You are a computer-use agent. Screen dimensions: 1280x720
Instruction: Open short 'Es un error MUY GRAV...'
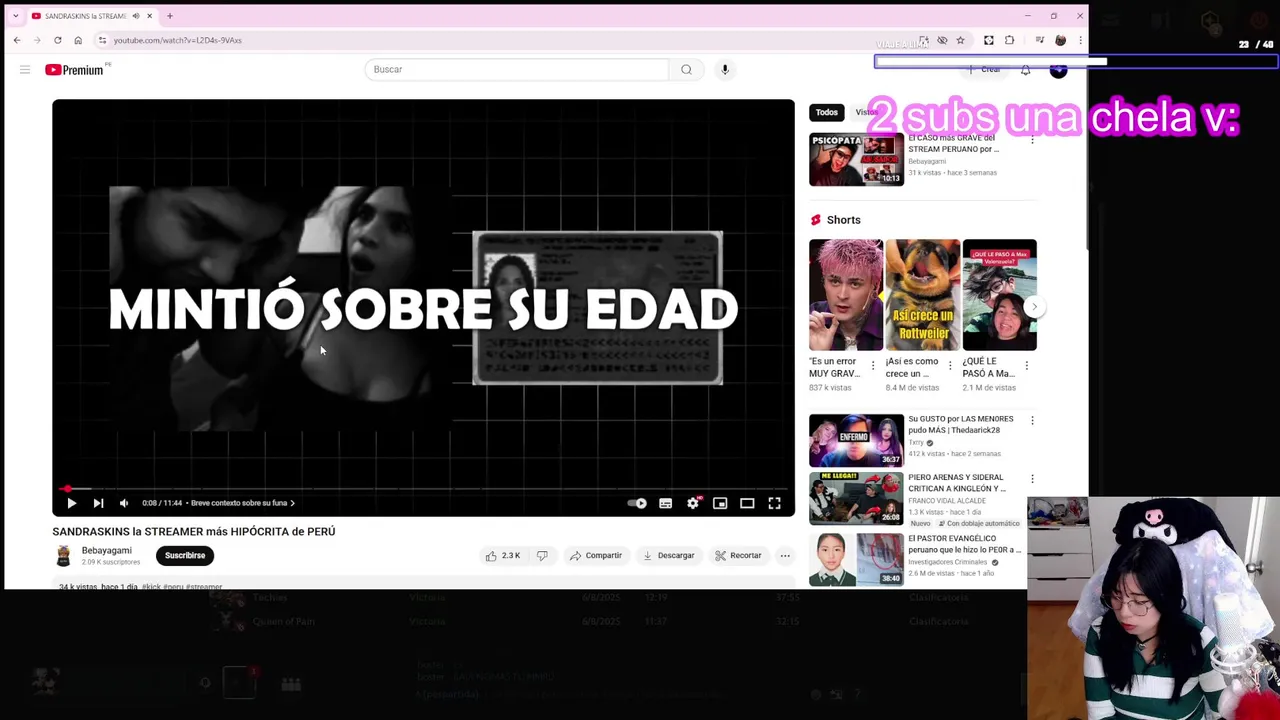click(x=846, y=295)
